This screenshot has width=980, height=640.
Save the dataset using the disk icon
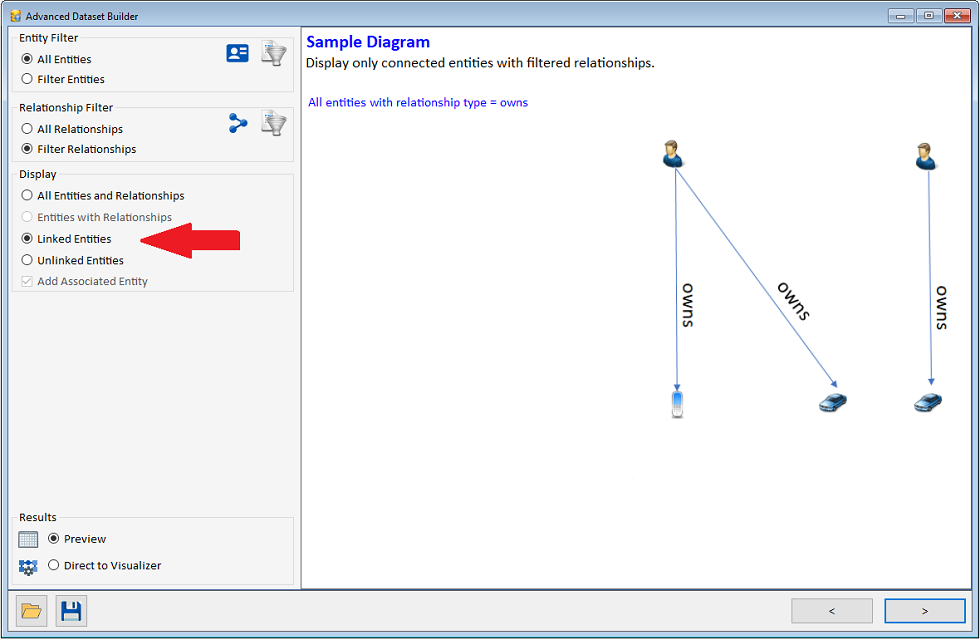click(x=70, y=610)
